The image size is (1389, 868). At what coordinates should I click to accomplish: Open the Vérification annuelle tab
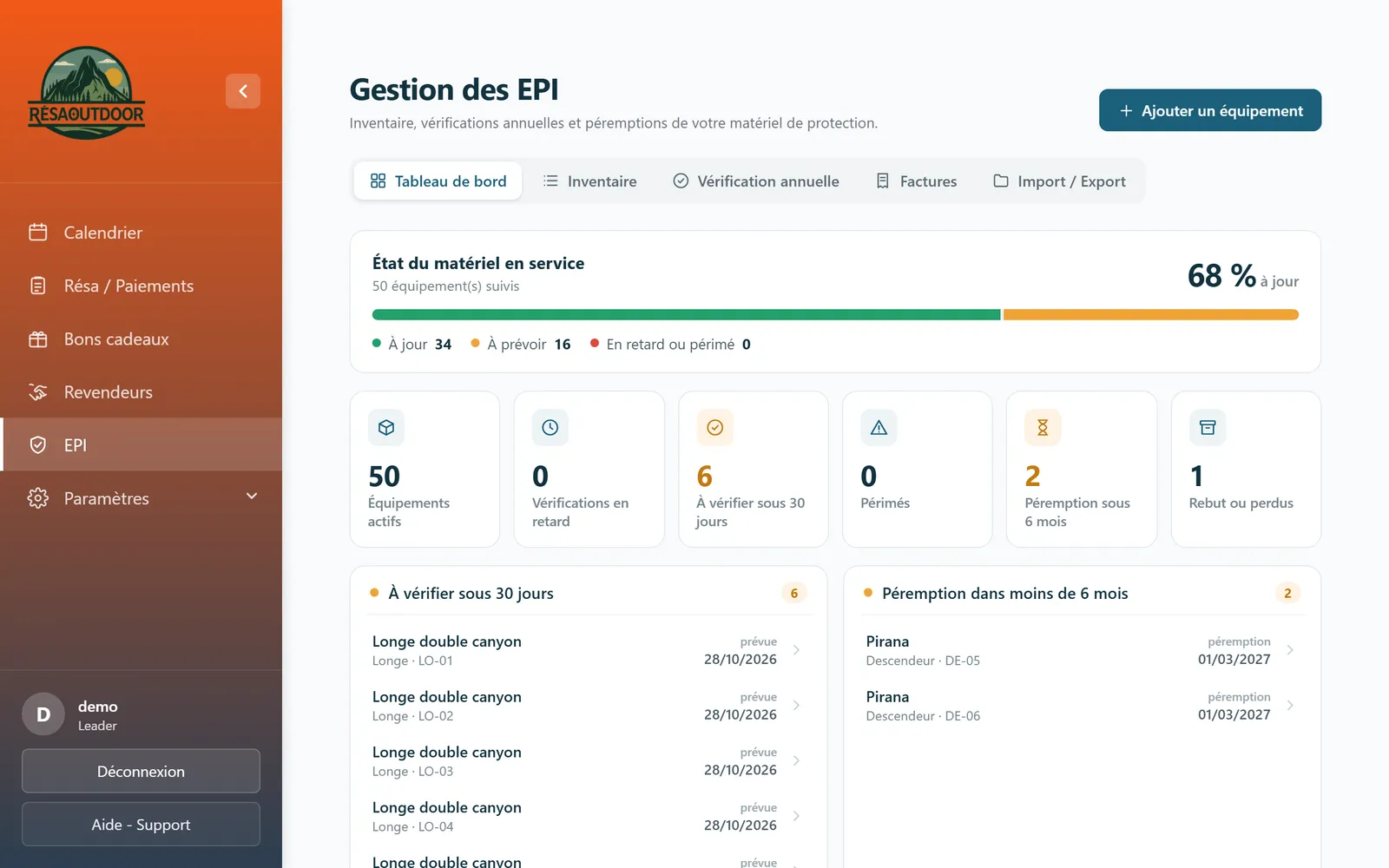[x=755, y=181]
